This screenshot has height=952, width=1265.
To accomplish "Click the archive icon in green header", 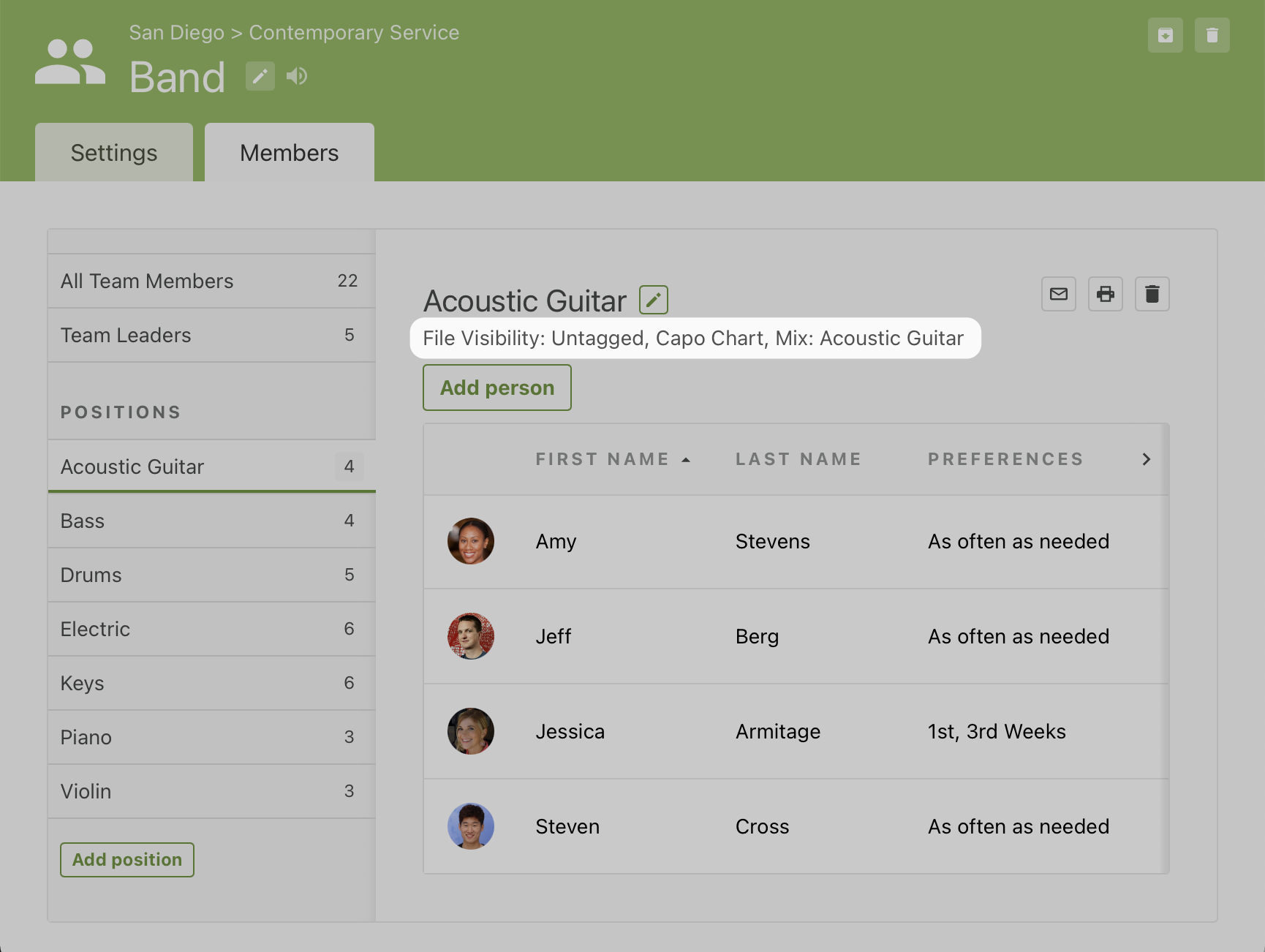I will [1165, 35].
